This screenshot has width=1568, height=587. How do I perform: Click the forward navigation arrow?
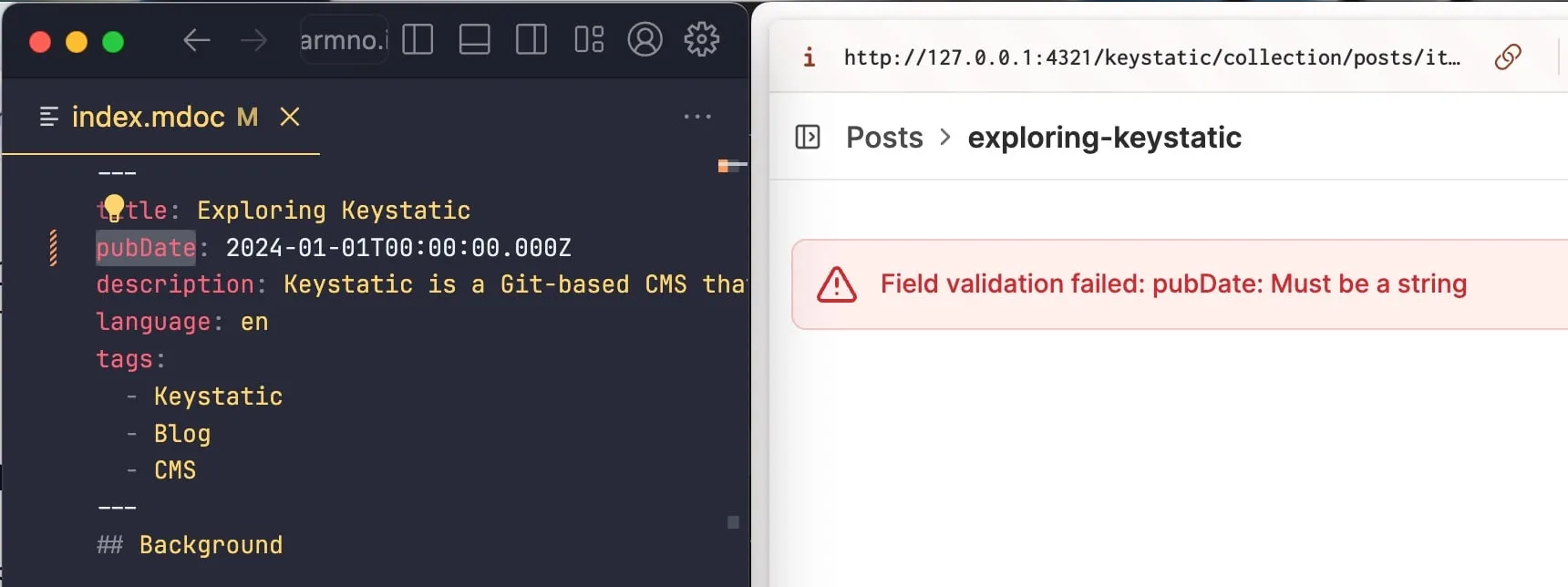(x=253, y=40)
